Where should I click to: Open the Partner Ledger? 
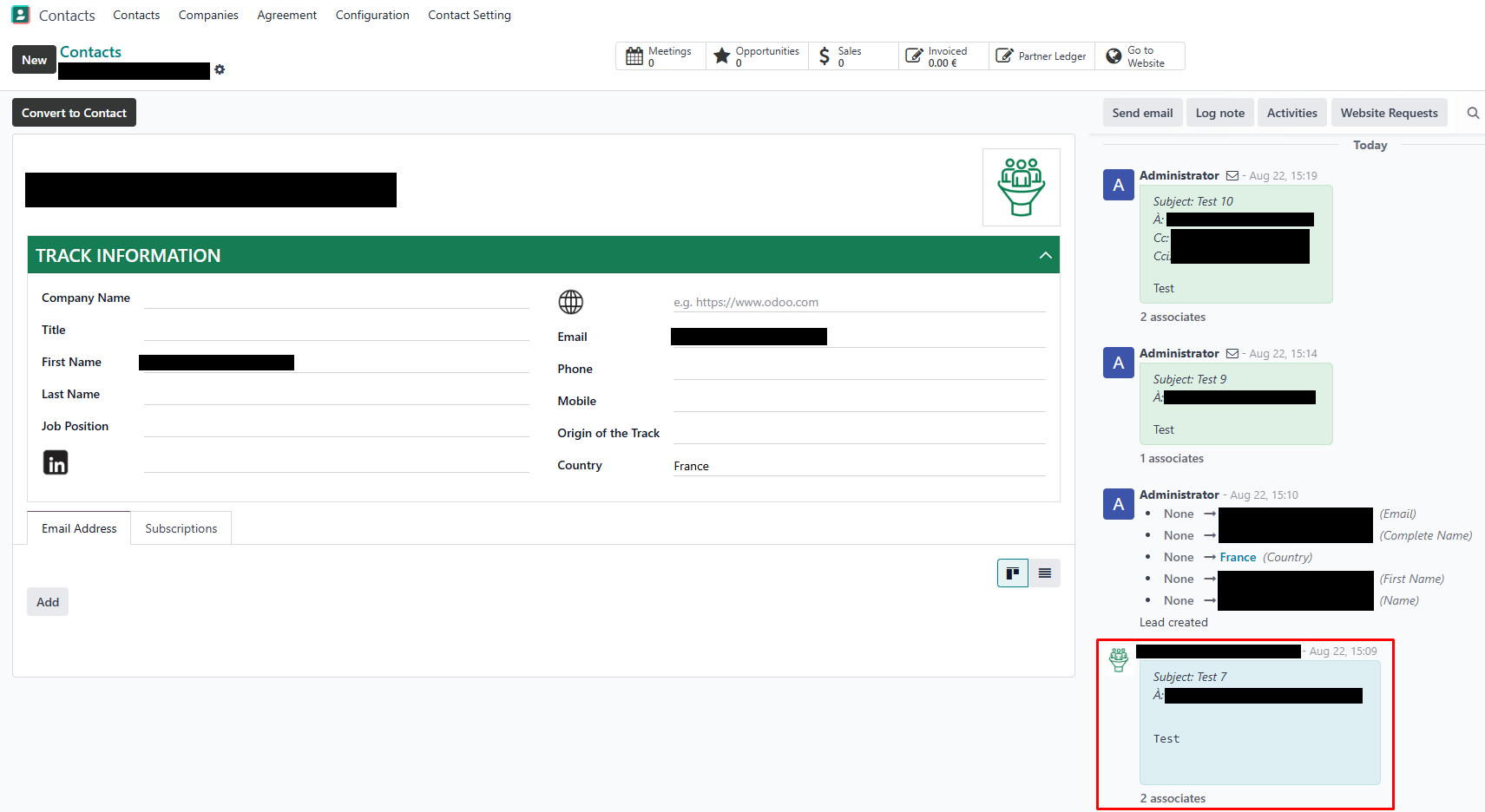pos(1041,56)
